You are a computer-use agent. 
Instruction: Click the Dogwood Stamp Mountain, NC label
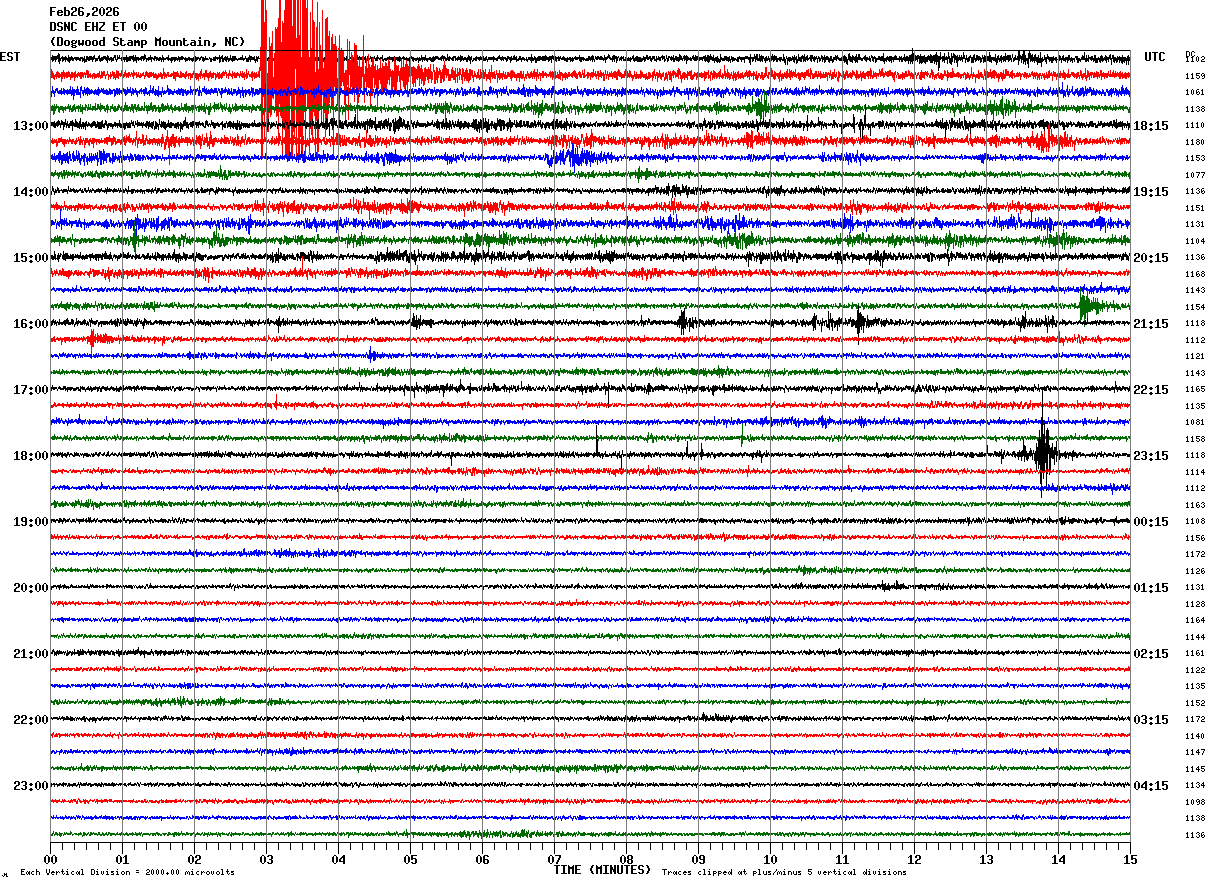pyautogui.click(x=147, y=42)
